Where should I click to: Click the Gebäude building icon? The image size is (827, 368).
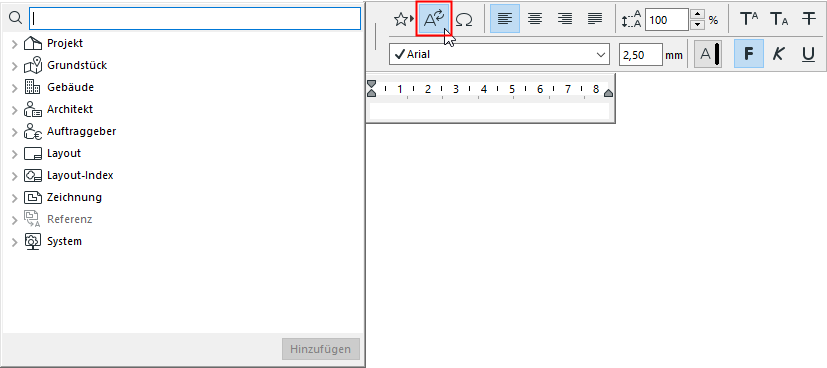point(33,87)
